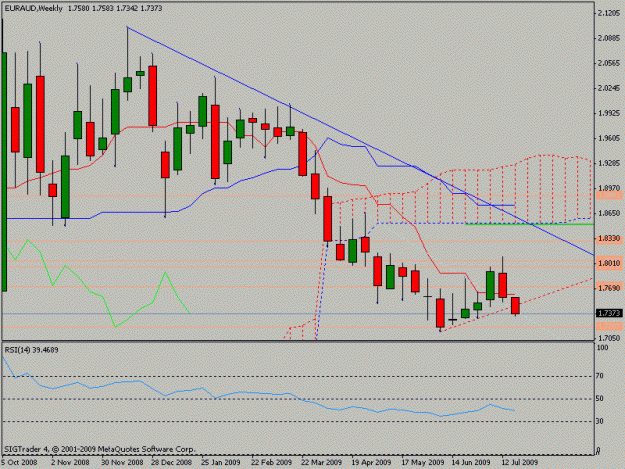Image resolution: width=625 pixels, height=469 pixels.
Task: Click the RSI level 50 scale label
Action: coord(599,398)
